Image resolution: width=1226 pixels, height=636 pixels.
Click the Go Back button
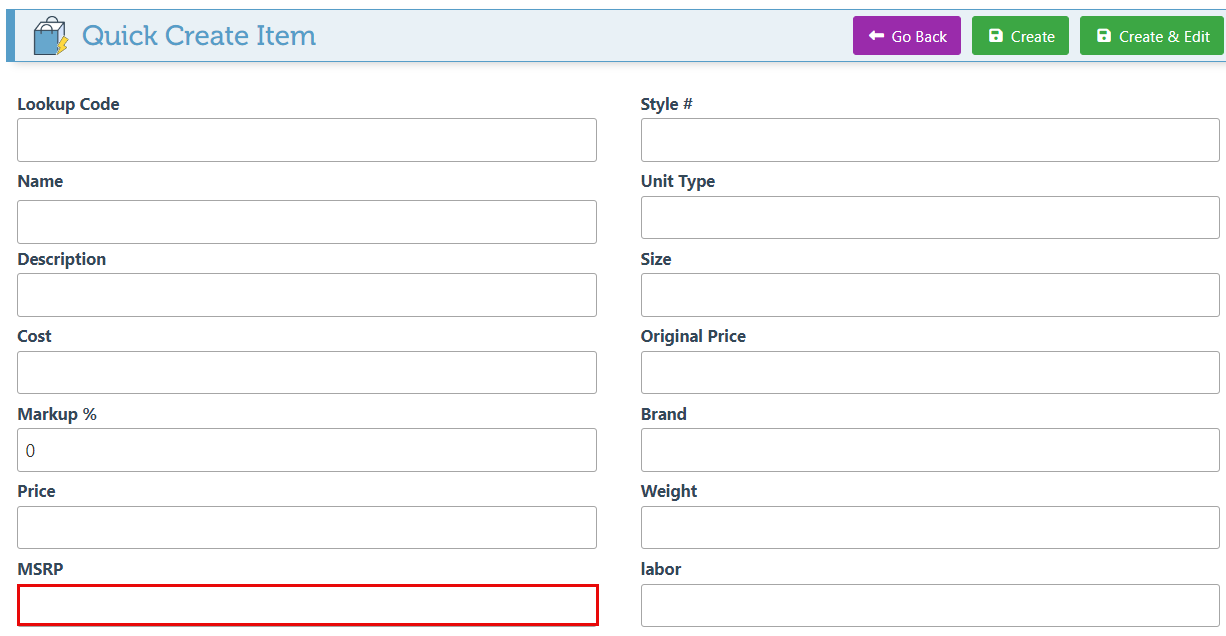click(906, 36)
